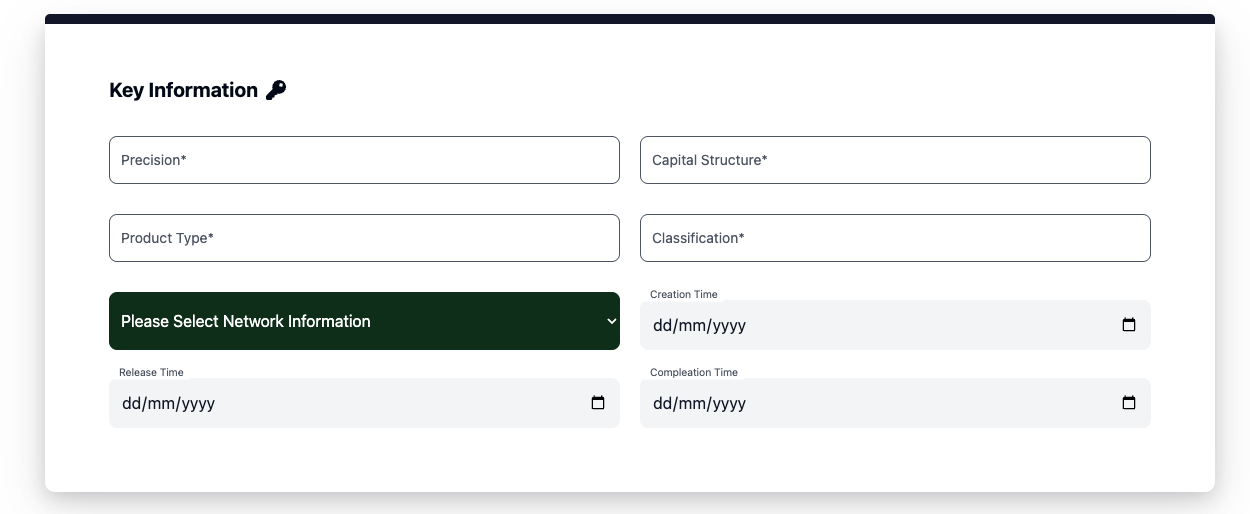
Task: Open the Creation Time calendar picker icon
Action: 1129,325
